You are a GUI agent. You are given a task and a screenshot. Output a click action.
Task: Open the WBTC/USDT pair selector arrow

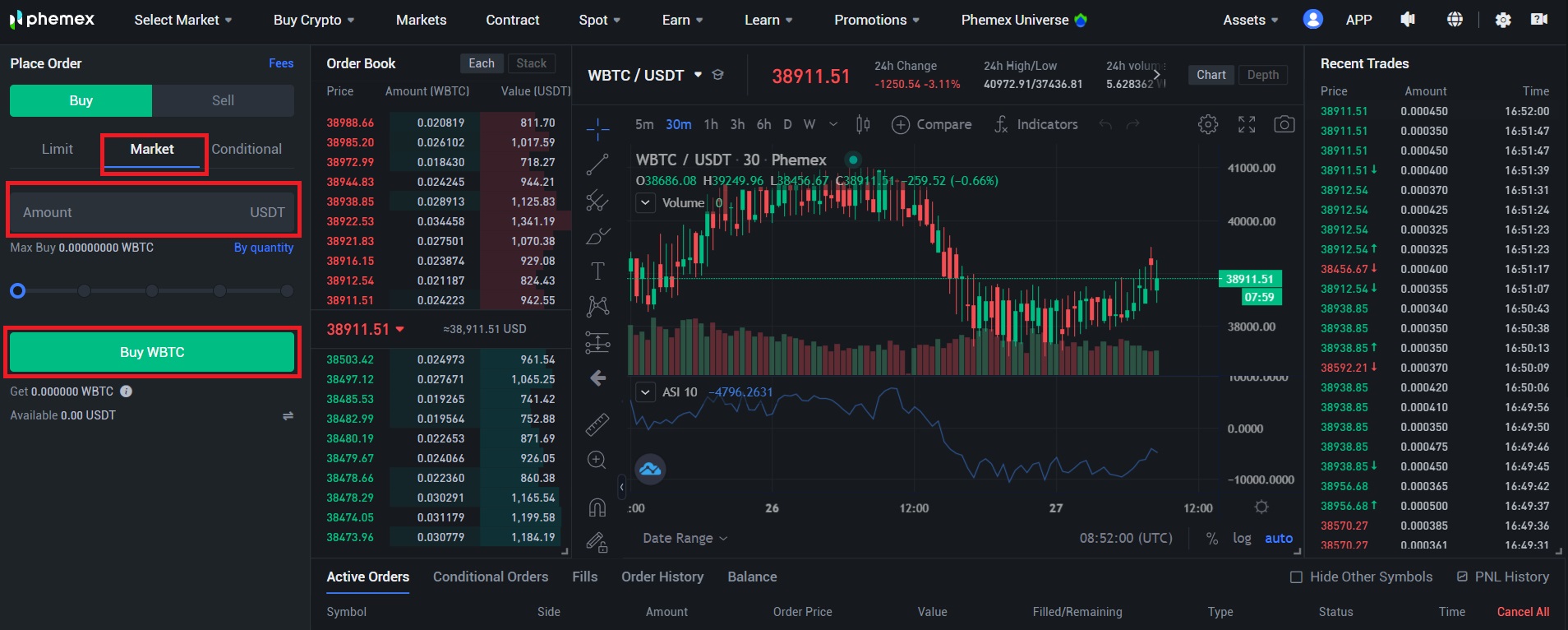[698, 75]
